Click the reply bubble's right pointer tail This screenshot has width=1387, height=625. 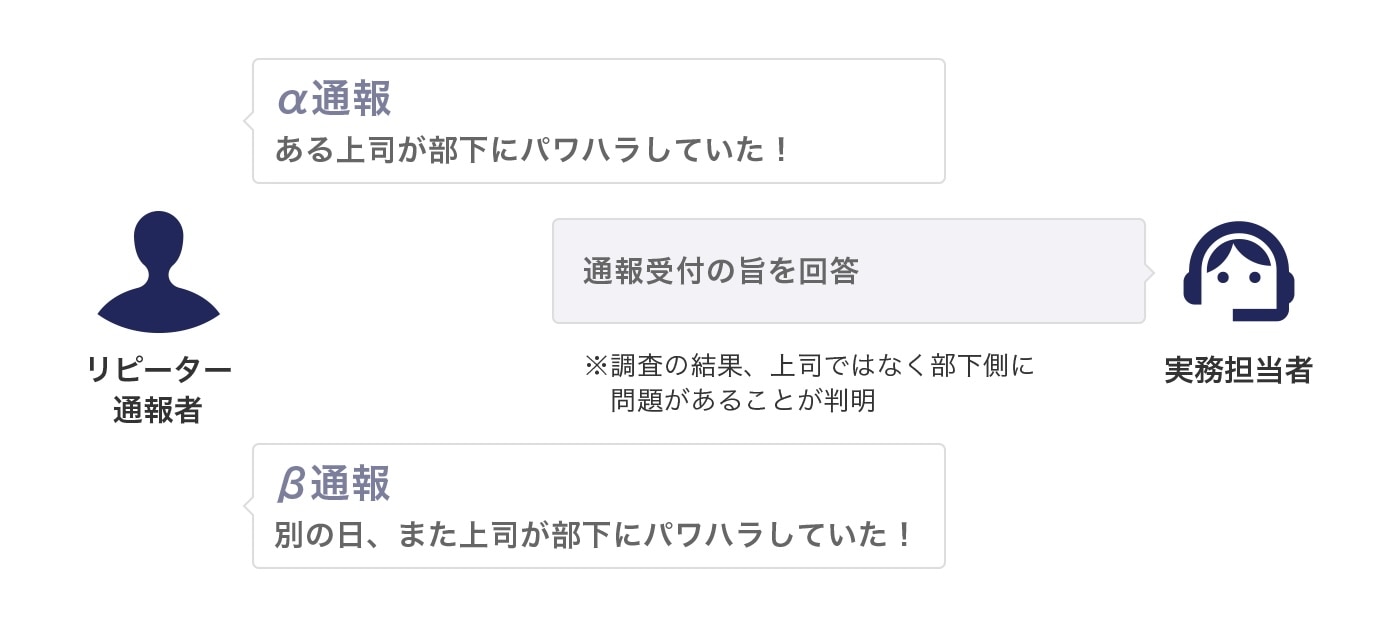[1149, 271]
